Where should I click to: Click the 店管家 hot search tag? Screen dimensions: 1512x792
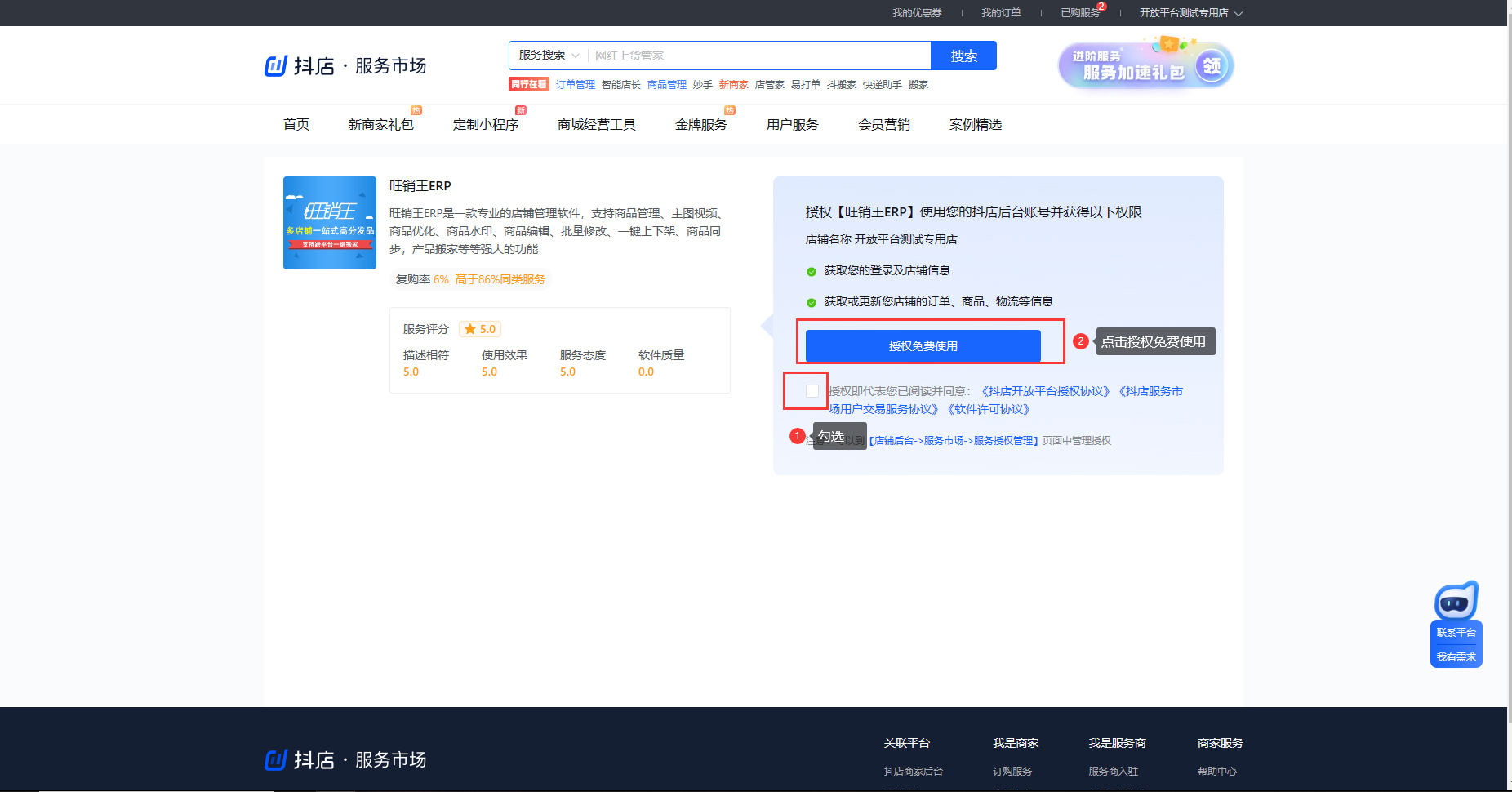click(x=770, y=85)
